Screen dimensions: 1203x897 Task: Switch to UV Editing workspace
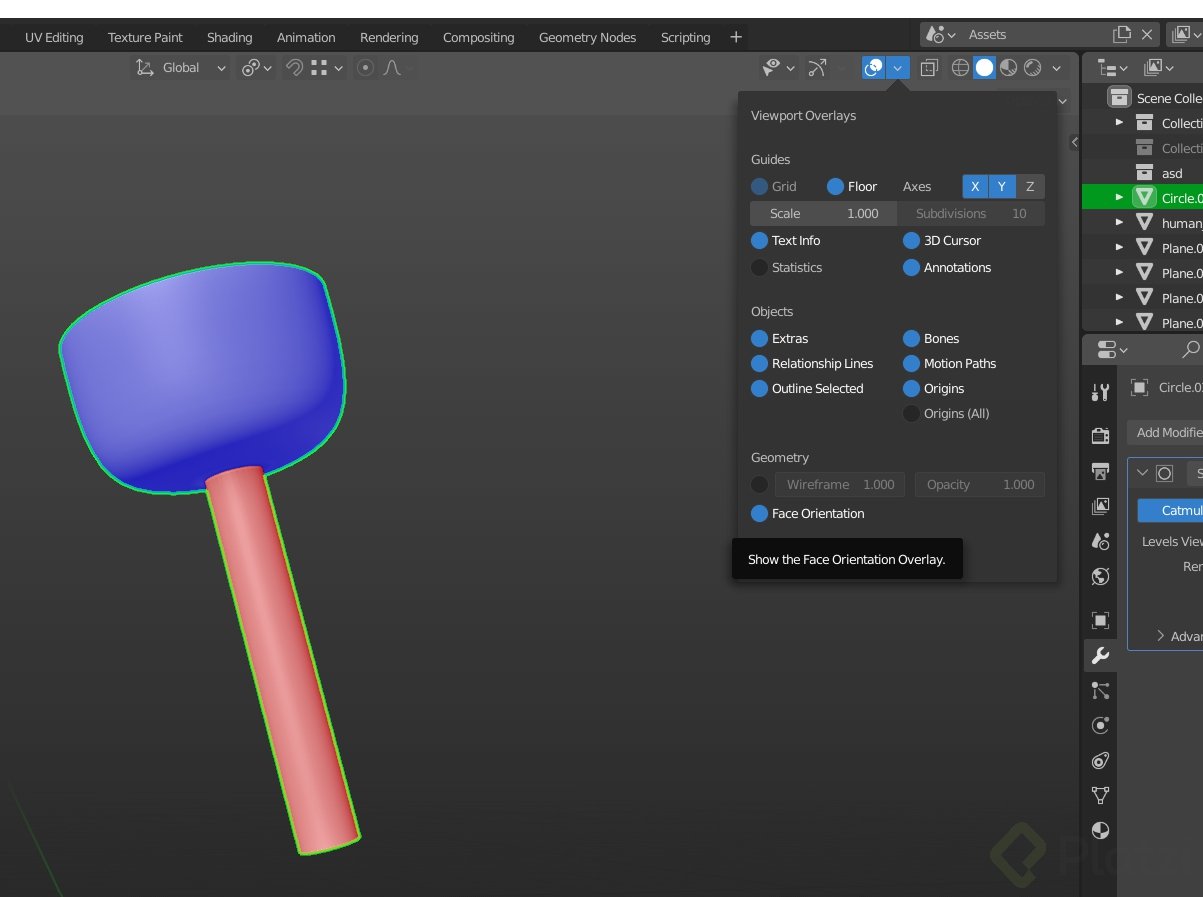point(54,37)
